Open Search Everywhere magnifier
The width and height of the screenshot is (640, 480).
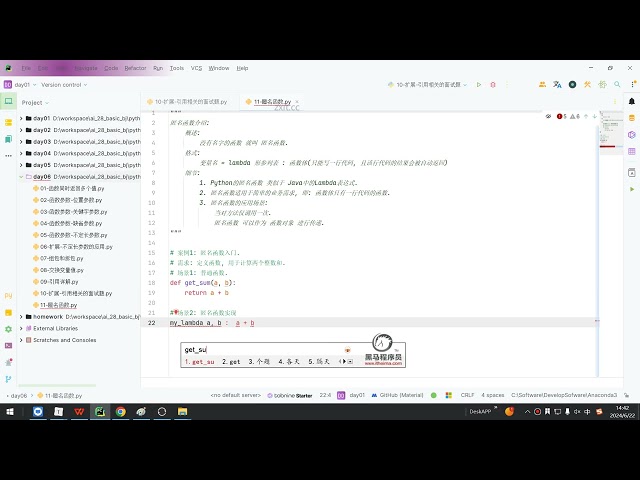click(617, 84)
